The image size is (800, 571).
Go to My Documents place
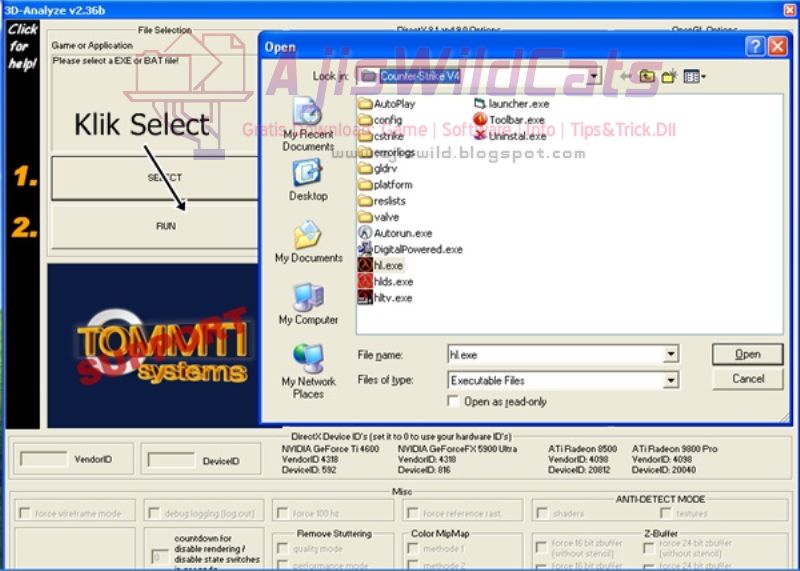pyautogui.click(x=308, y=242)
